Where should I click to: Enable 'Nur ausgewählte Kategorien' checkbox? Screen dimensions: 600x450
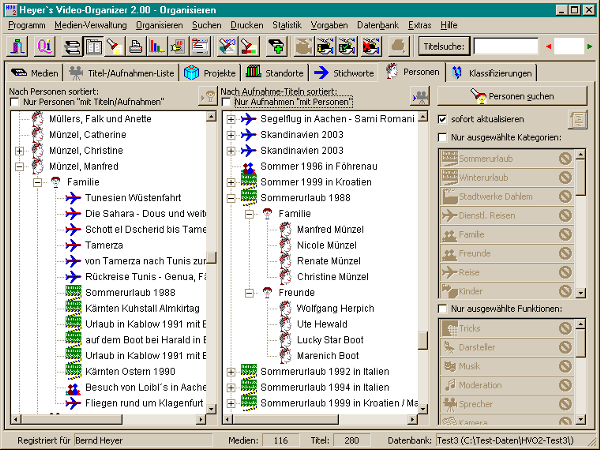point(443,137)
